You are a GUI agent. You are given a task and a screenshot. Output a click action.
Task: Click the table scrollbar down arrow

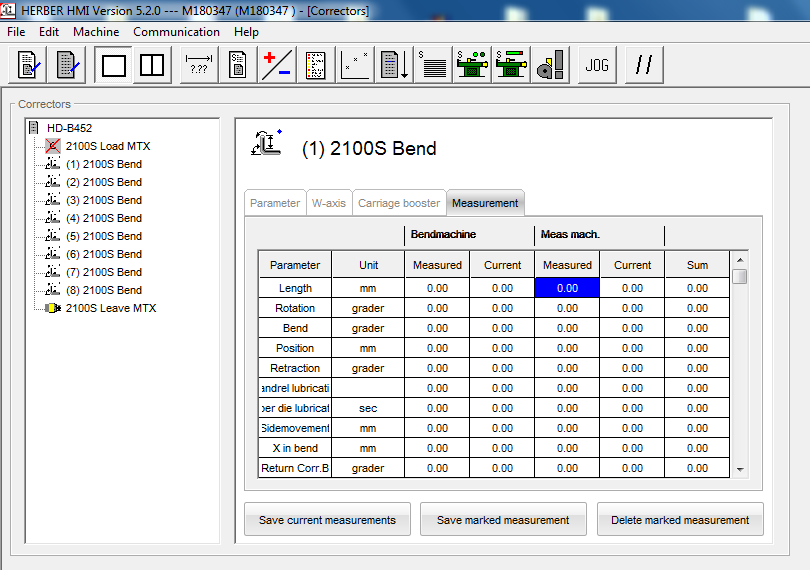pos(740,469)
